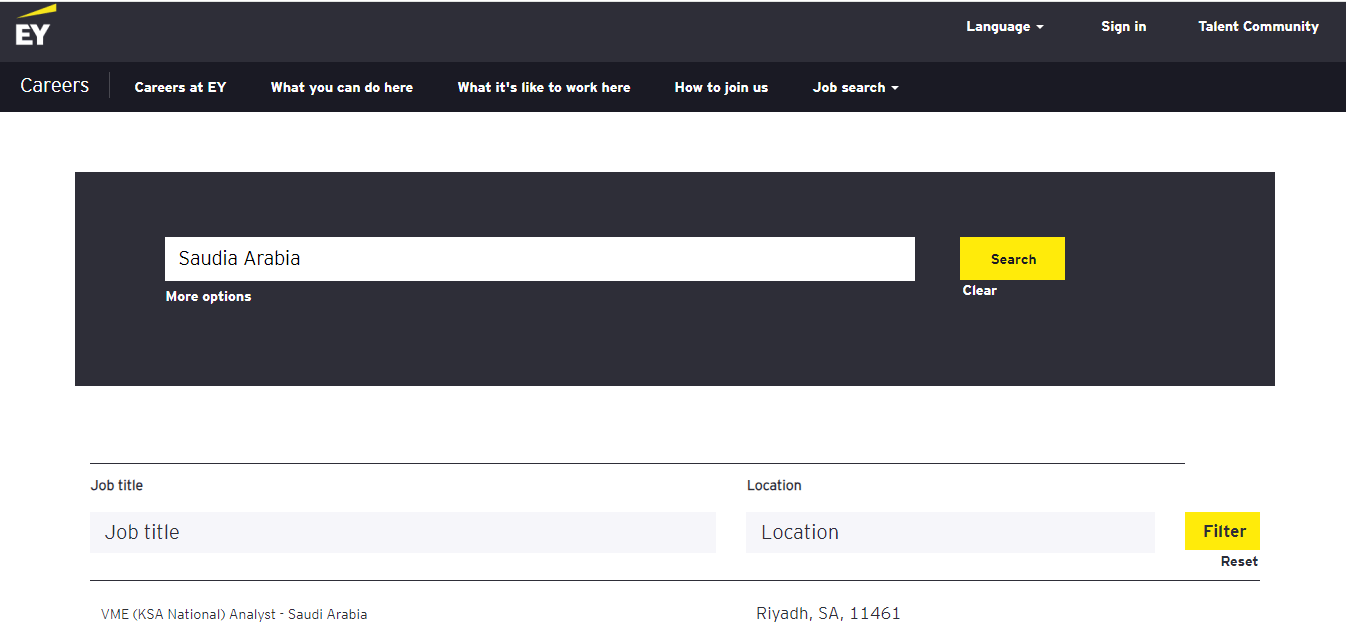Viewport: 1346px width, 634px height.
Task: Click the yellow Filter button
Action: pyautogui.click(x=1222, y=531)
